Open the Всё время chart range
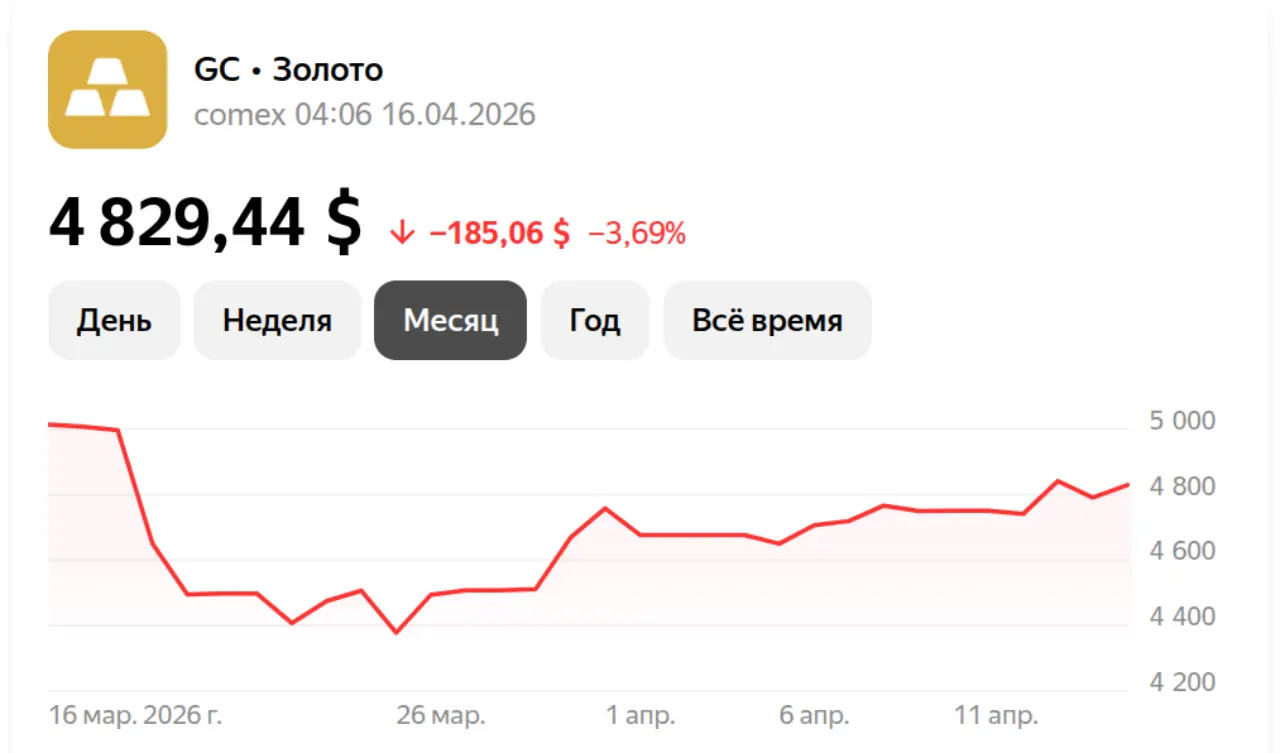The image size is (1280, 753). [x=767, y=321]
